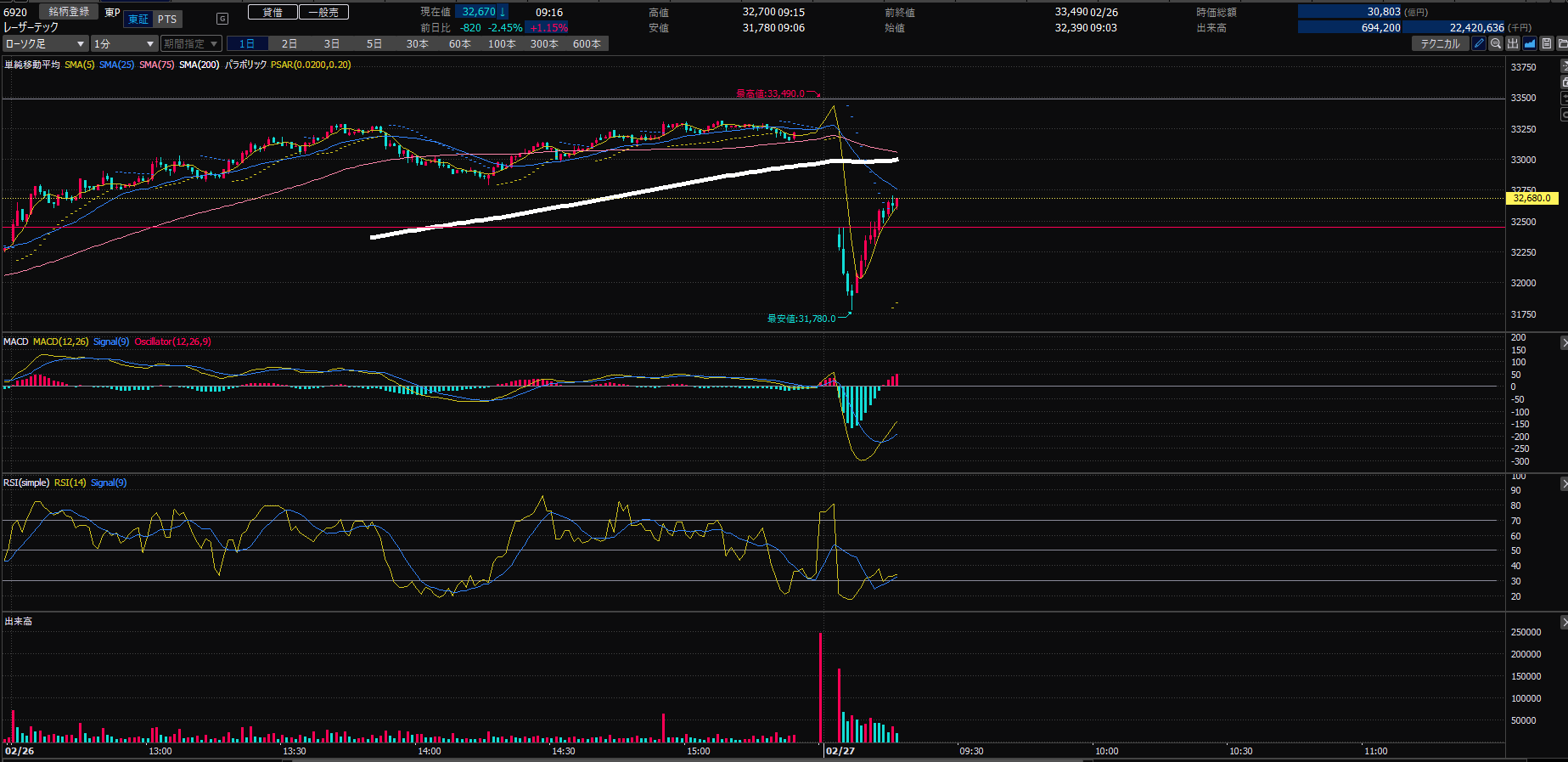The image size is (1568, 762).
Task: Expand the 期間指定 period dropdown
Action: tap(191, 43)
